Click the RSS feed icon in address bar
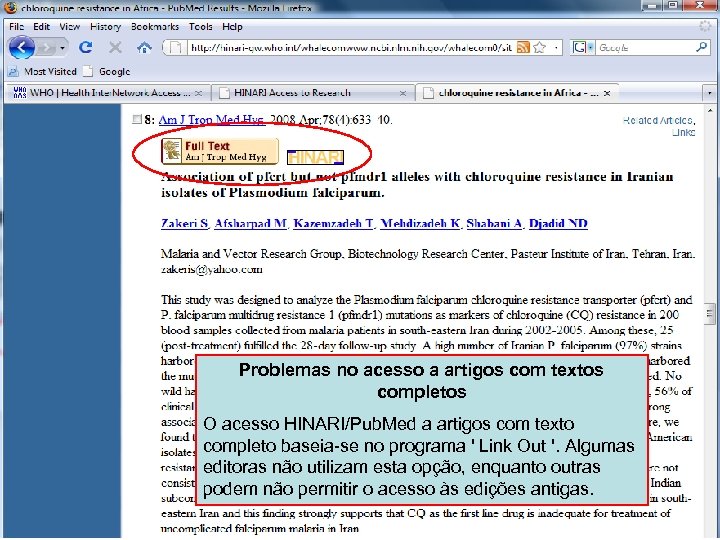720x540 pixels. [x=523, y=47]
